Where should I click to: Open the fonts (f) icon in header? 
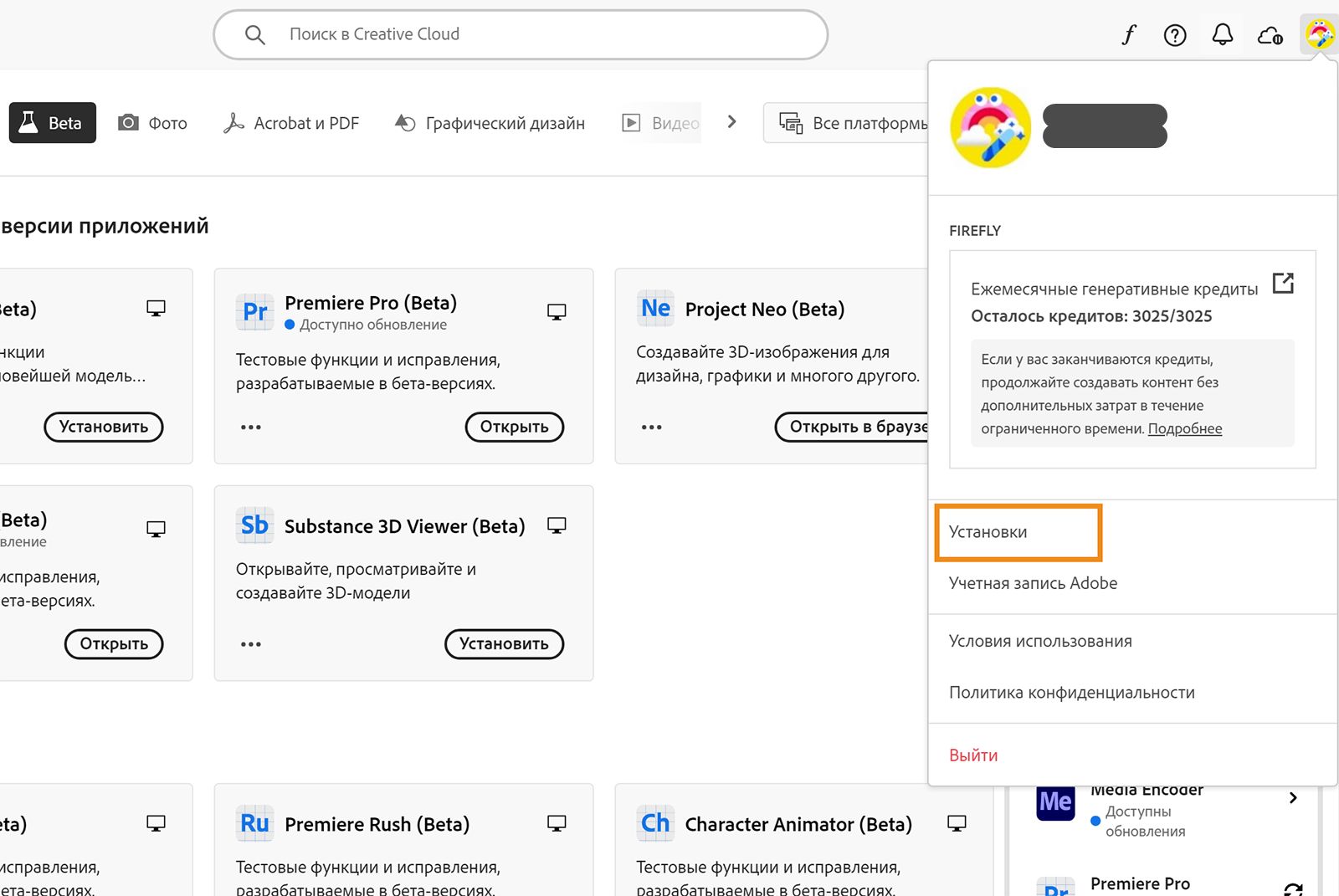(1129, 34)
